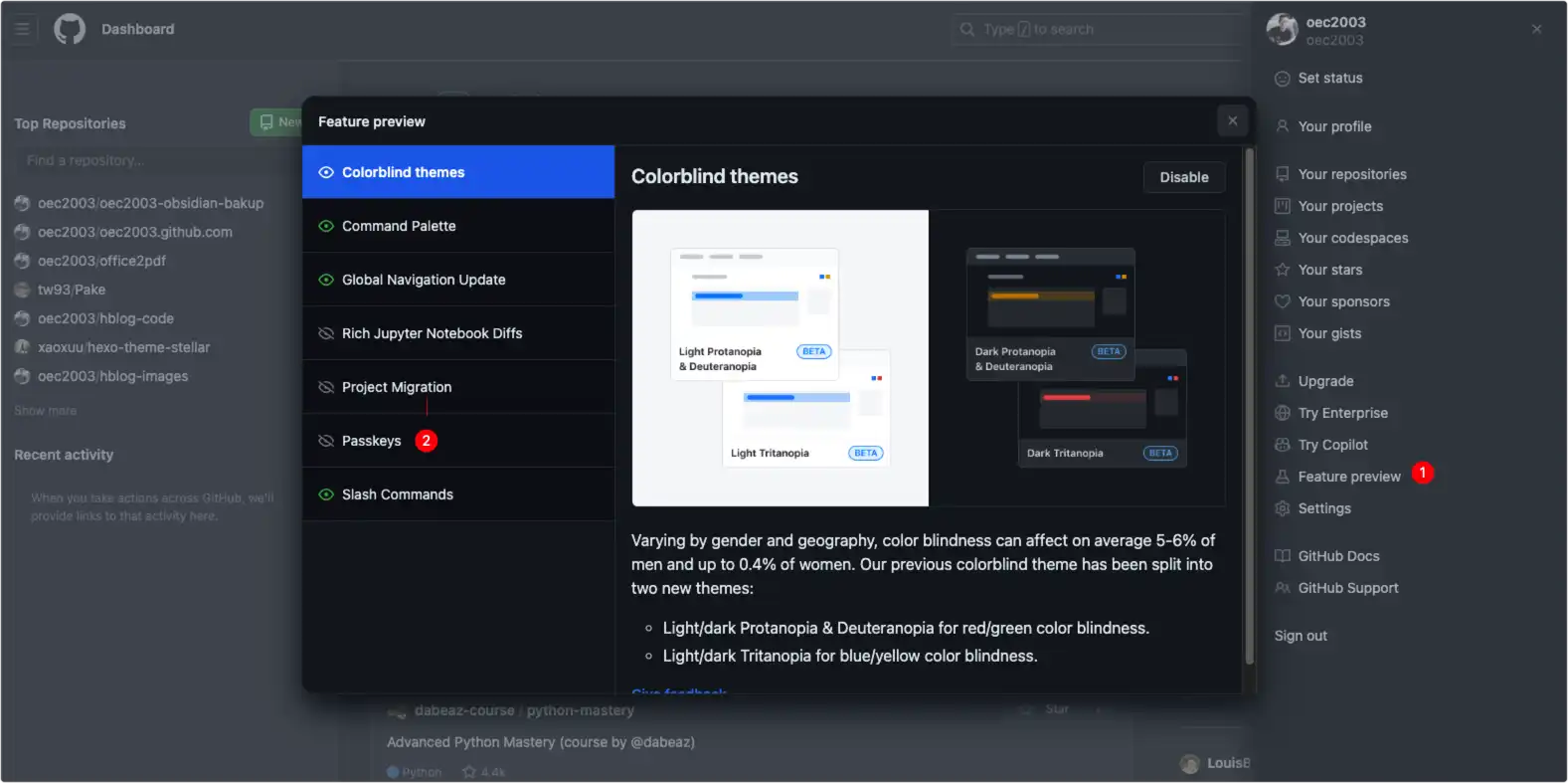This screenshot has height=783, width=1568.
Task: Click the repo icon beside Your repositories
Action: tap(1283, 174)
